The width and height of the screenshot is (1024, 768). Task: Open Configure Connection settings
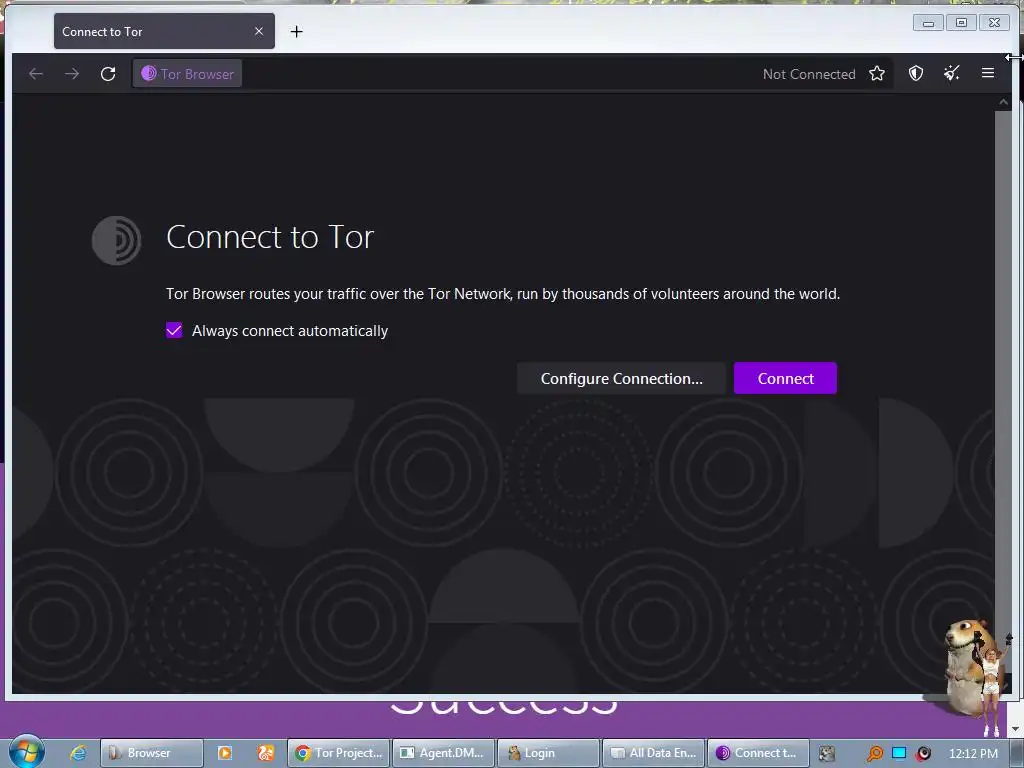[x=621, y=378]
